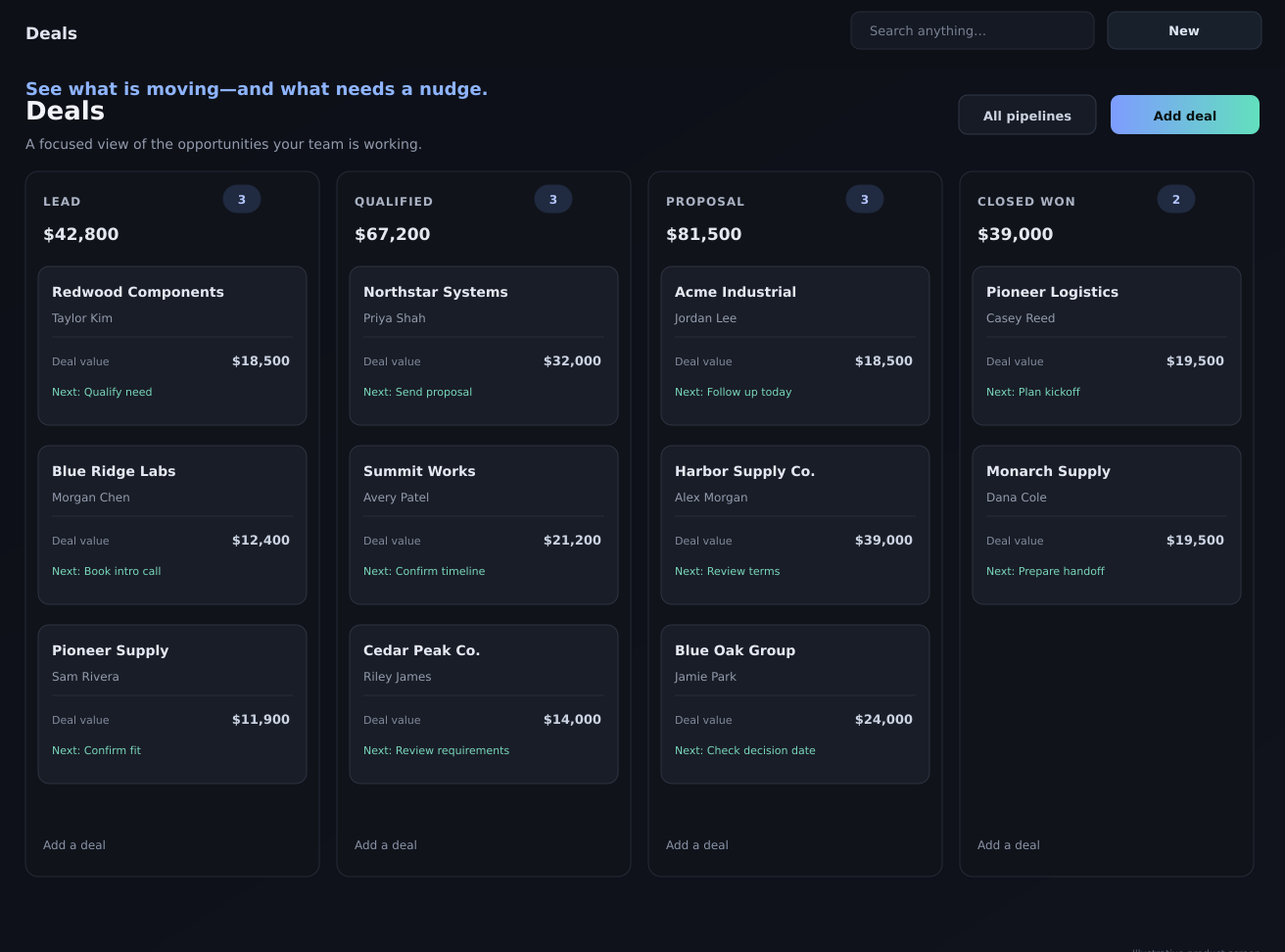1285x952 pixels.
Task: Click "Next: Confirm fit" on Pioneer Supply
Action: pyautogui.click(x=96, y=750)
